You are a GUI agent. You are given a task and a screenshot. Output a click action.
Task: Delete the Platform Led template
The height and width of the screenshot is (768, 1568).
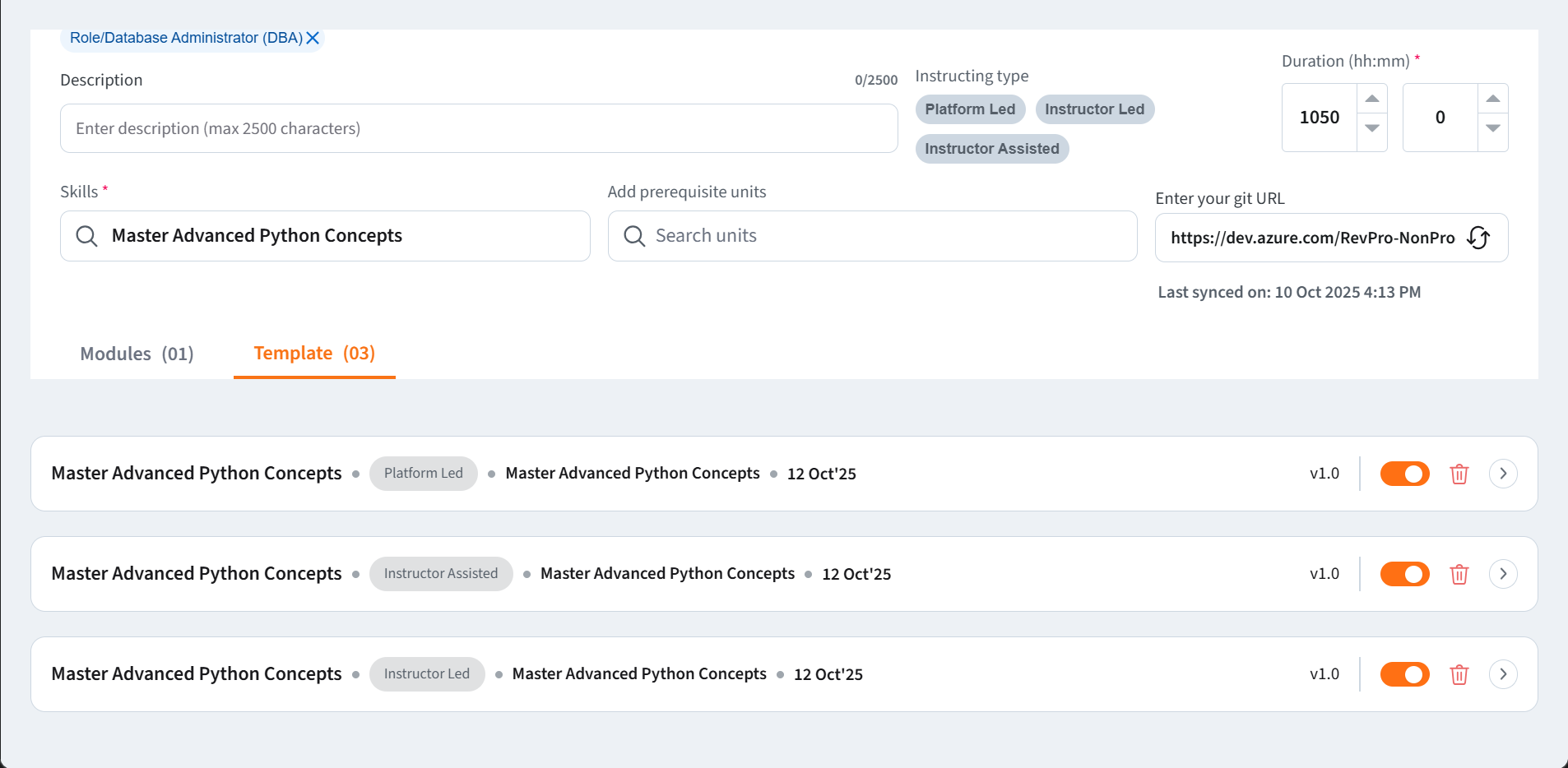(x=1459, y=474)
